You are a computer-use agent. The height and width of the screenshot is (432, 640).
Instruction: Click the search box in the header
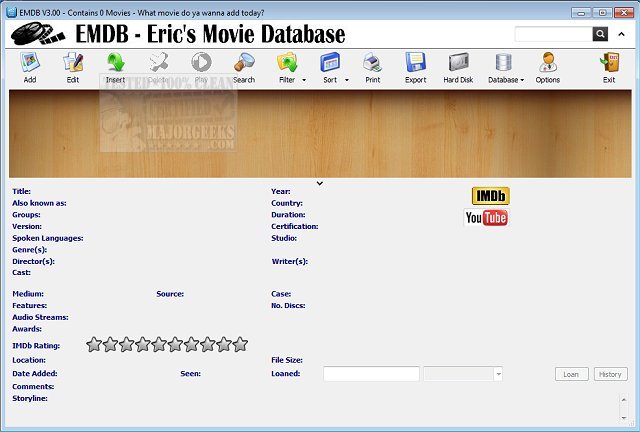click(553, 34)
